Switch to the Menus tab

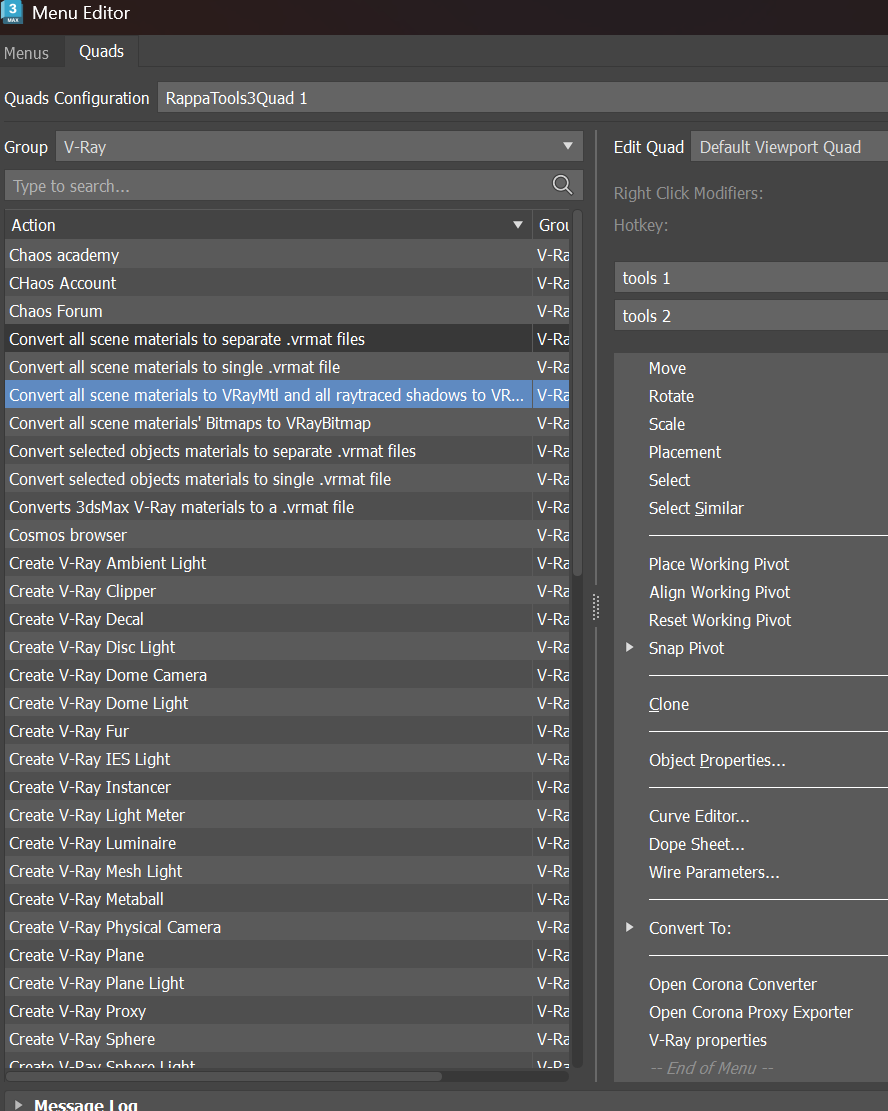pyautogui.click(x=26, y=53)
